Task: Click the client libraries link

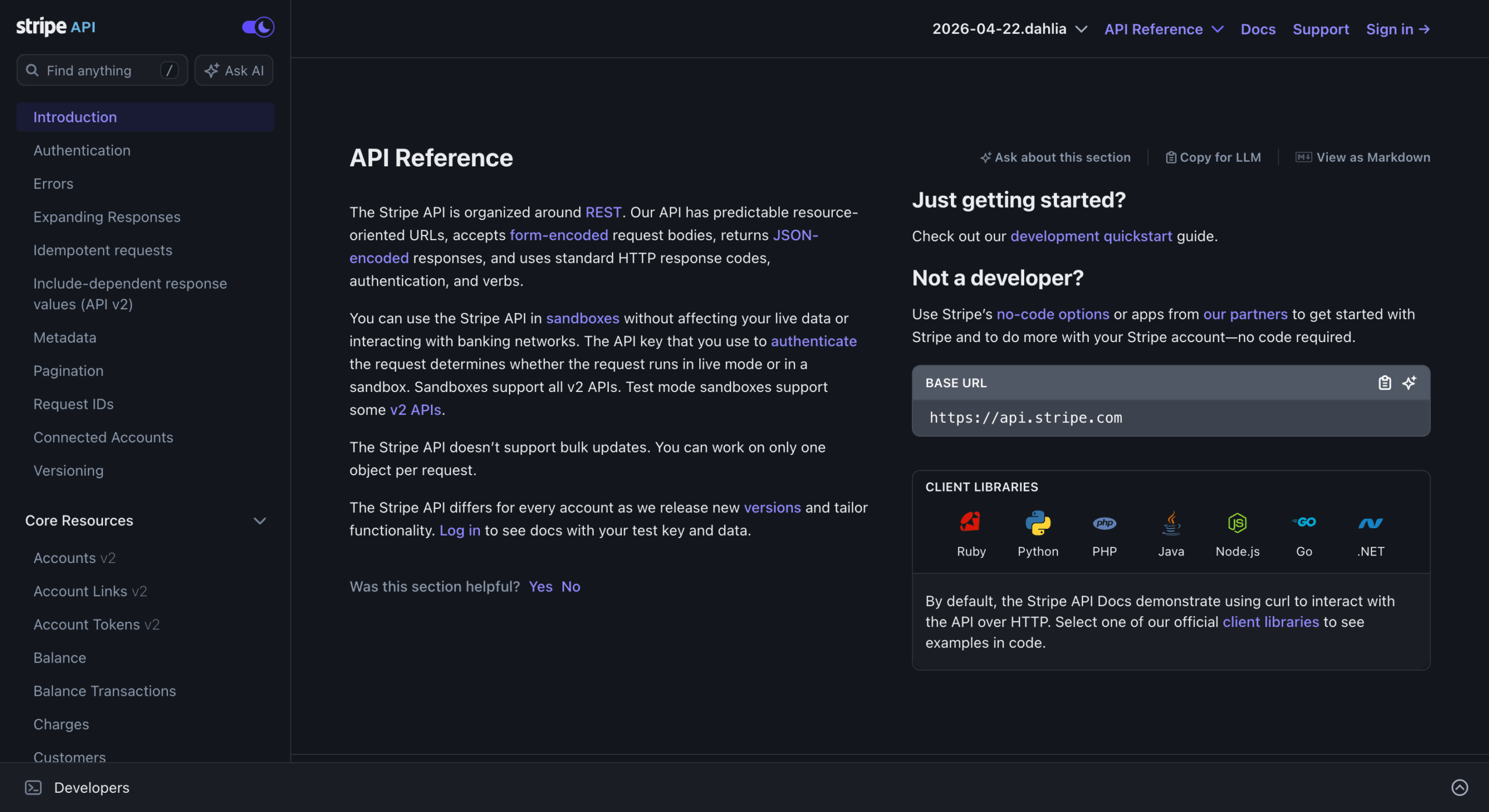Action: [x=1270, y=622]
